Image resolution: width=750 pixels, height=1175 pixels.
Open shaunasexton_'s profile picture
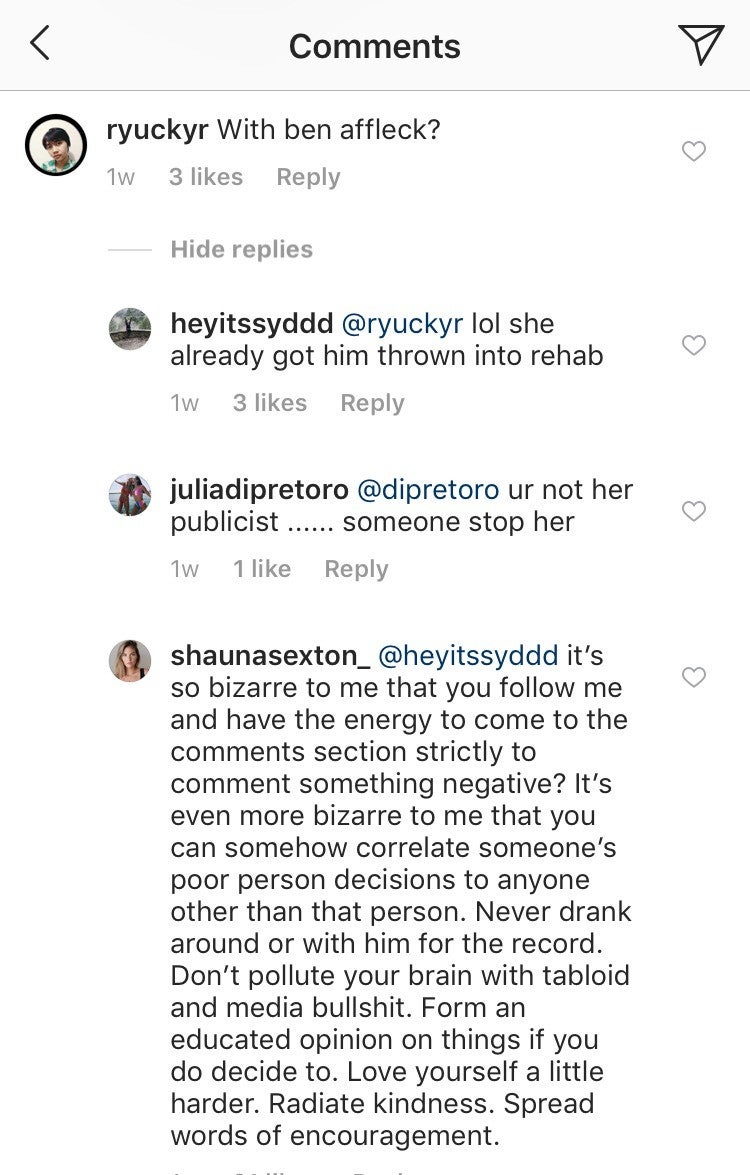coord(130,661)
